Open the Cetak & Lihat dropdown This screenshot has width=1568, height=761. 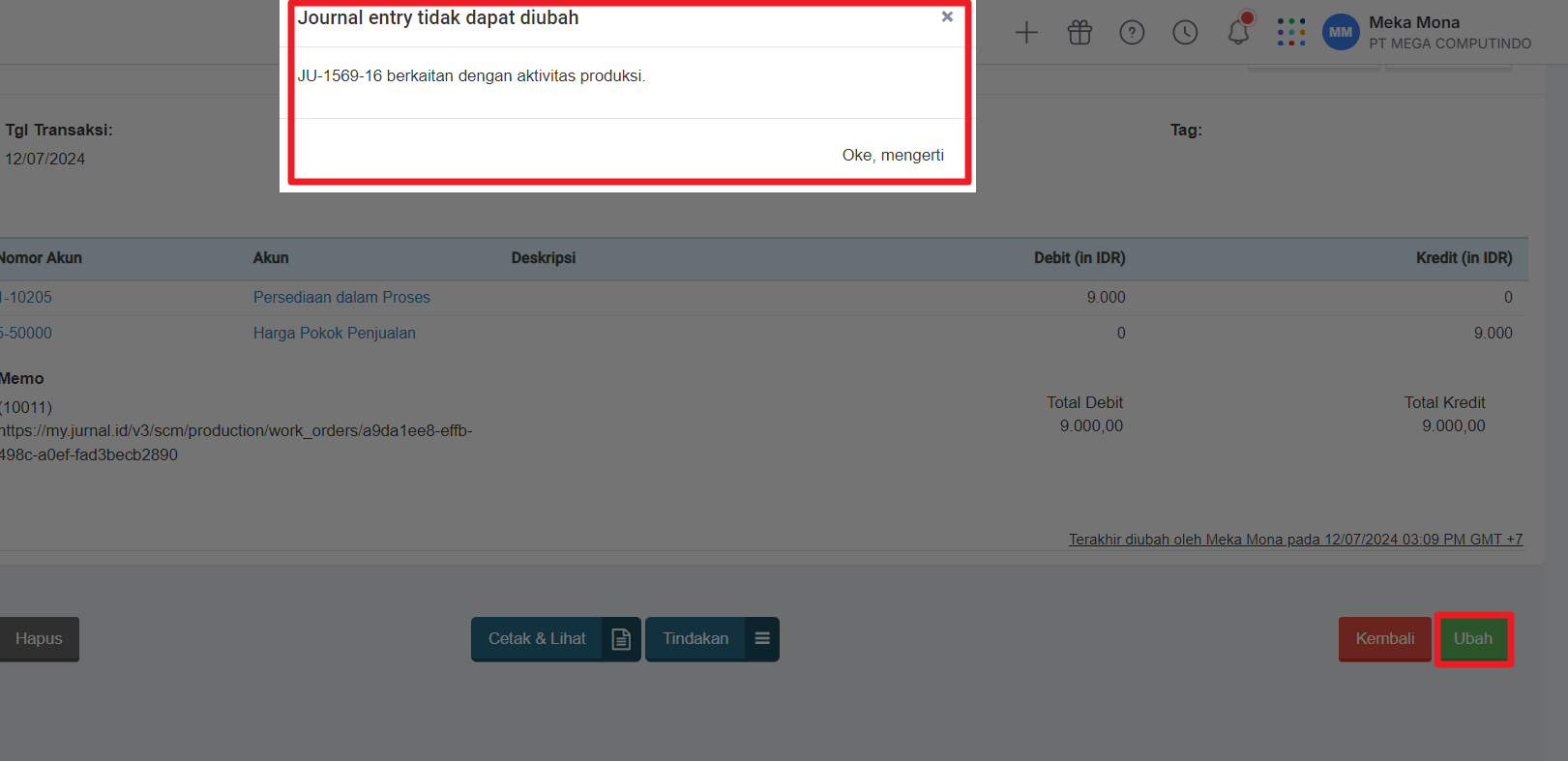[537, 639]
